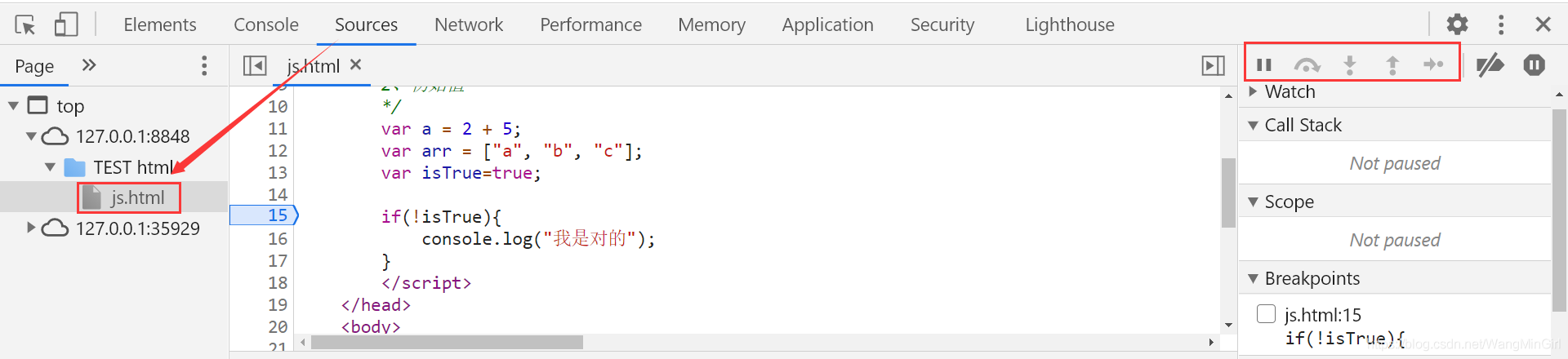Select js.html in the file tree
Viewport: 1568px width, 359px height.
pos(137,197)
